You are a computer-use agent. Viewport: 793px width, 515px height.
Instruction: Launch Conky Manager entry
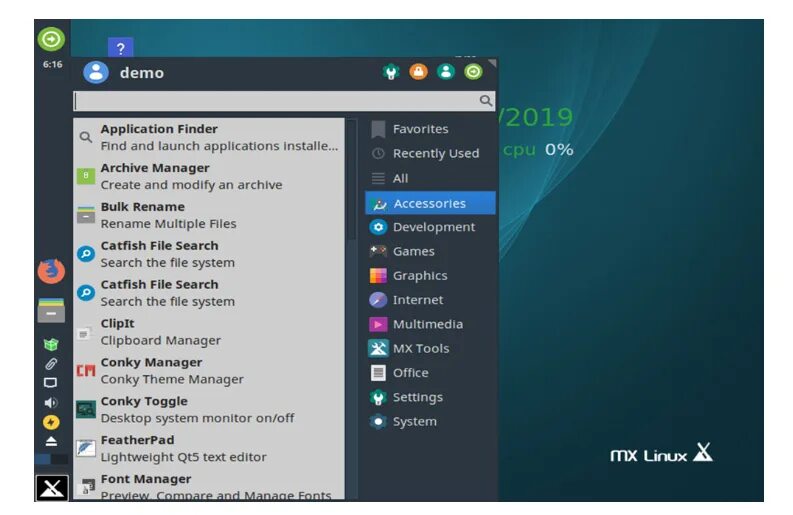coord(209,371)
